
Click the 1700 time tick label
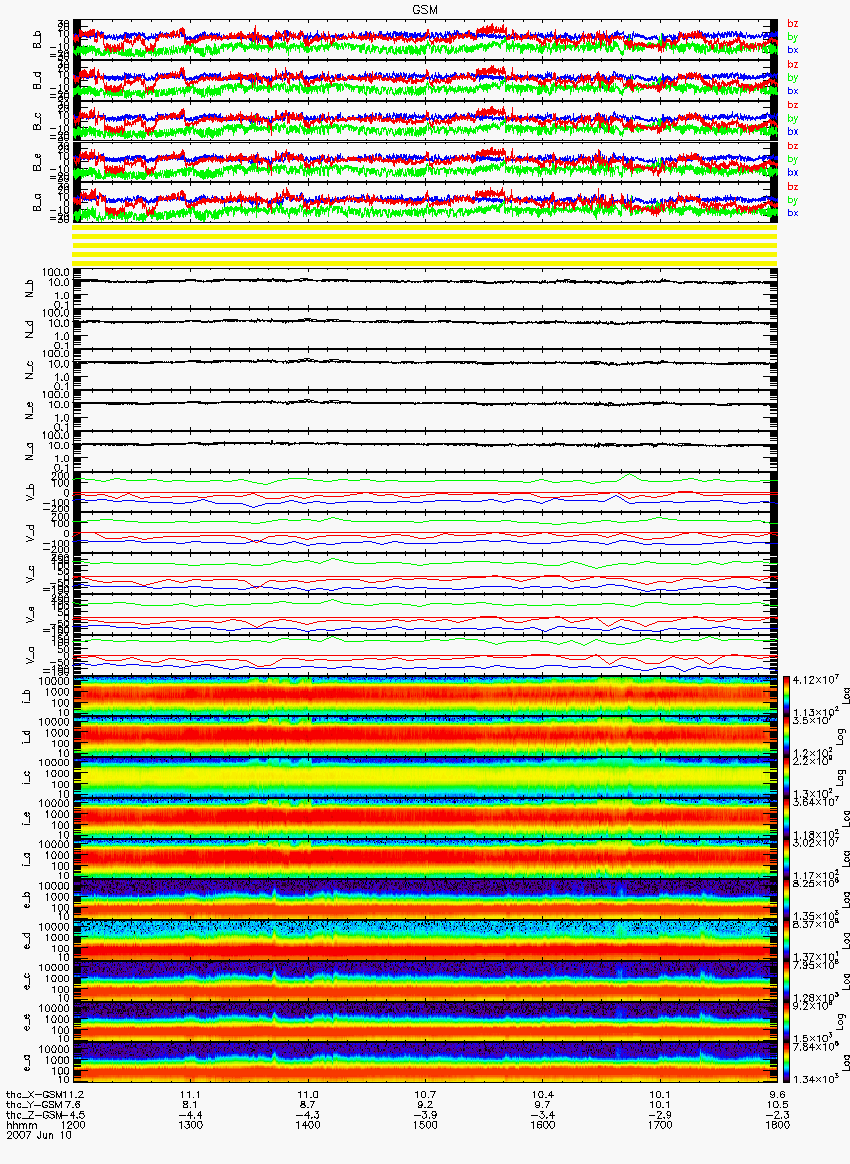point(660,1125)
